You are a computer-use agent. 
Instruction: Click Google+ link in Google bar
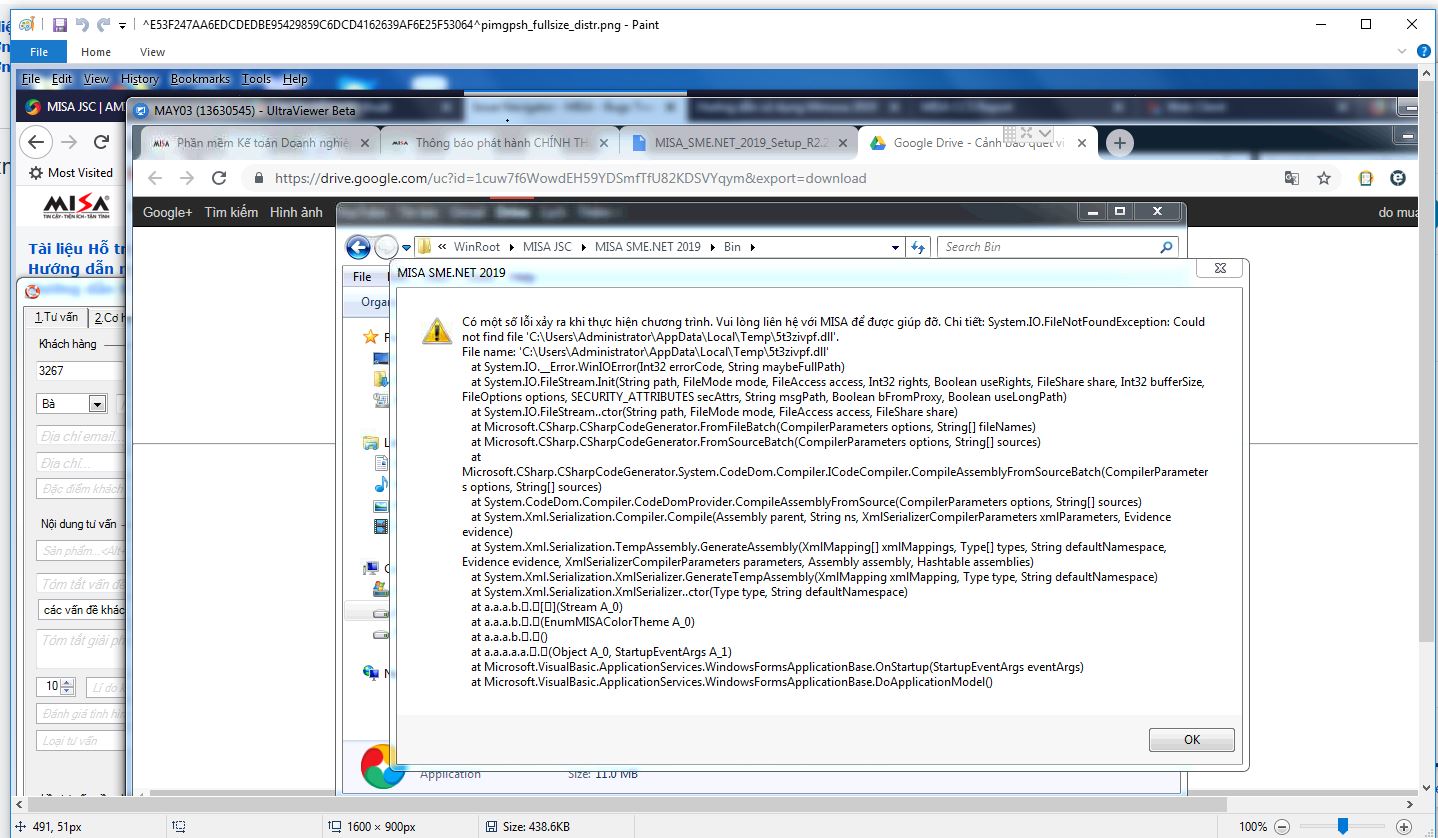coord(167,212)
